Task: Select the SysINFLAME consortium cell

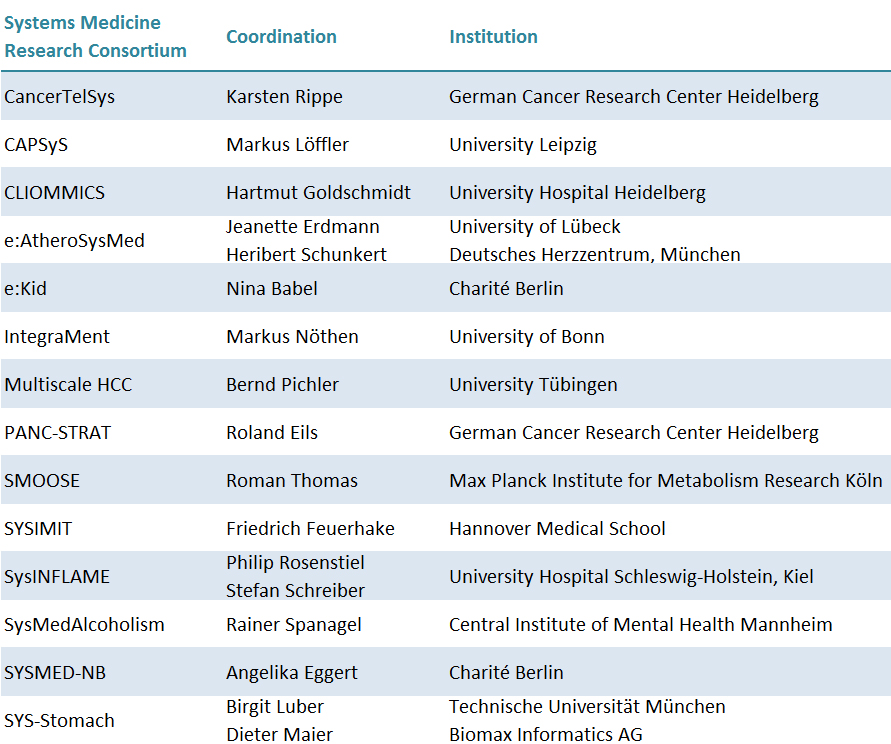Action: pos(57,577)
